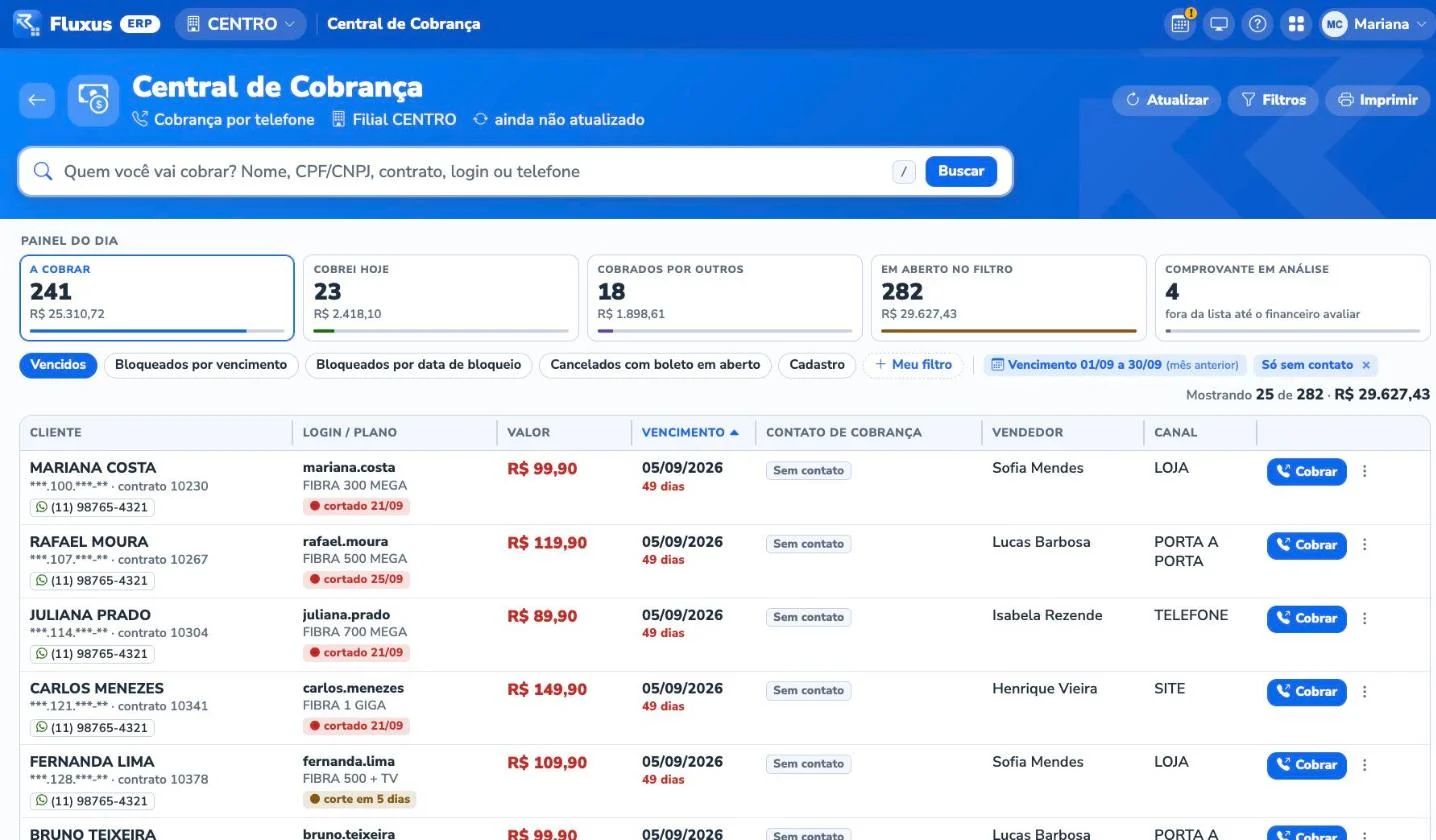Image resolution: width=1436 pixels, height=840 pixels.
Task: Open more options for Fernanda Lima row
Action: pyautogui.click(x=1365, y=765)
